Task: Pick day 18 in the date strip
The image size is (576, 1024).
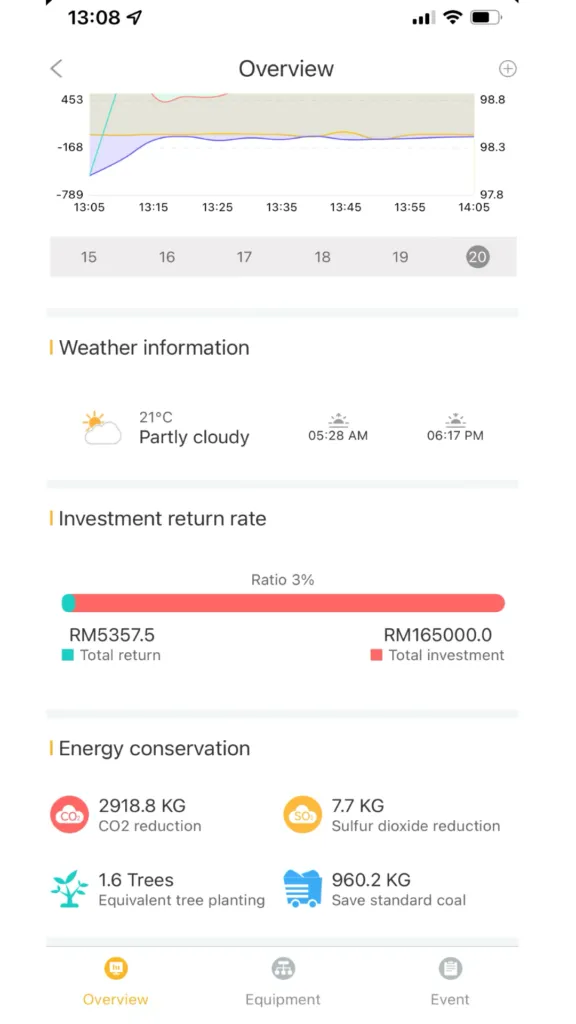Action: click(x=323, y=257)
